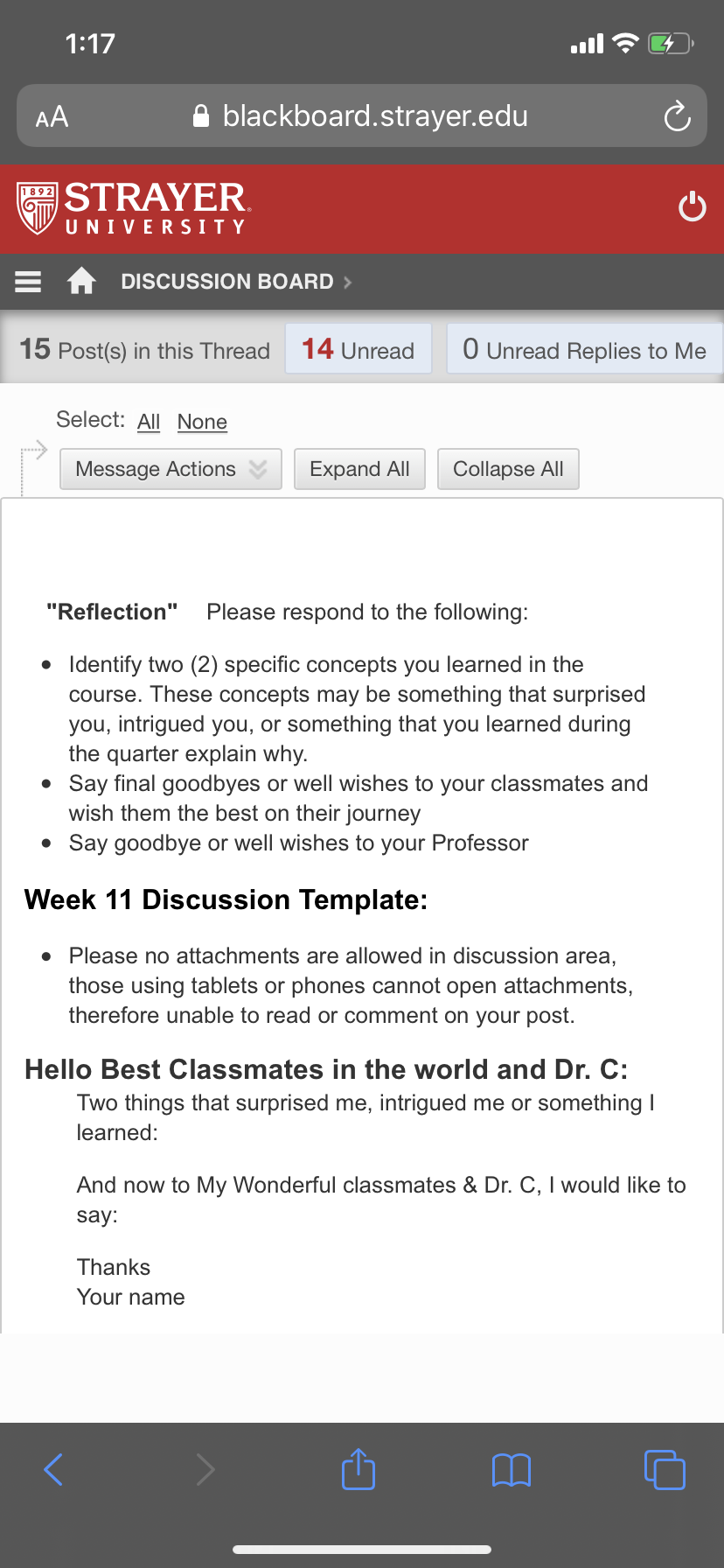Open the AA reader text options
This screenshot has height=1568, width=724.
coord(52,116)
